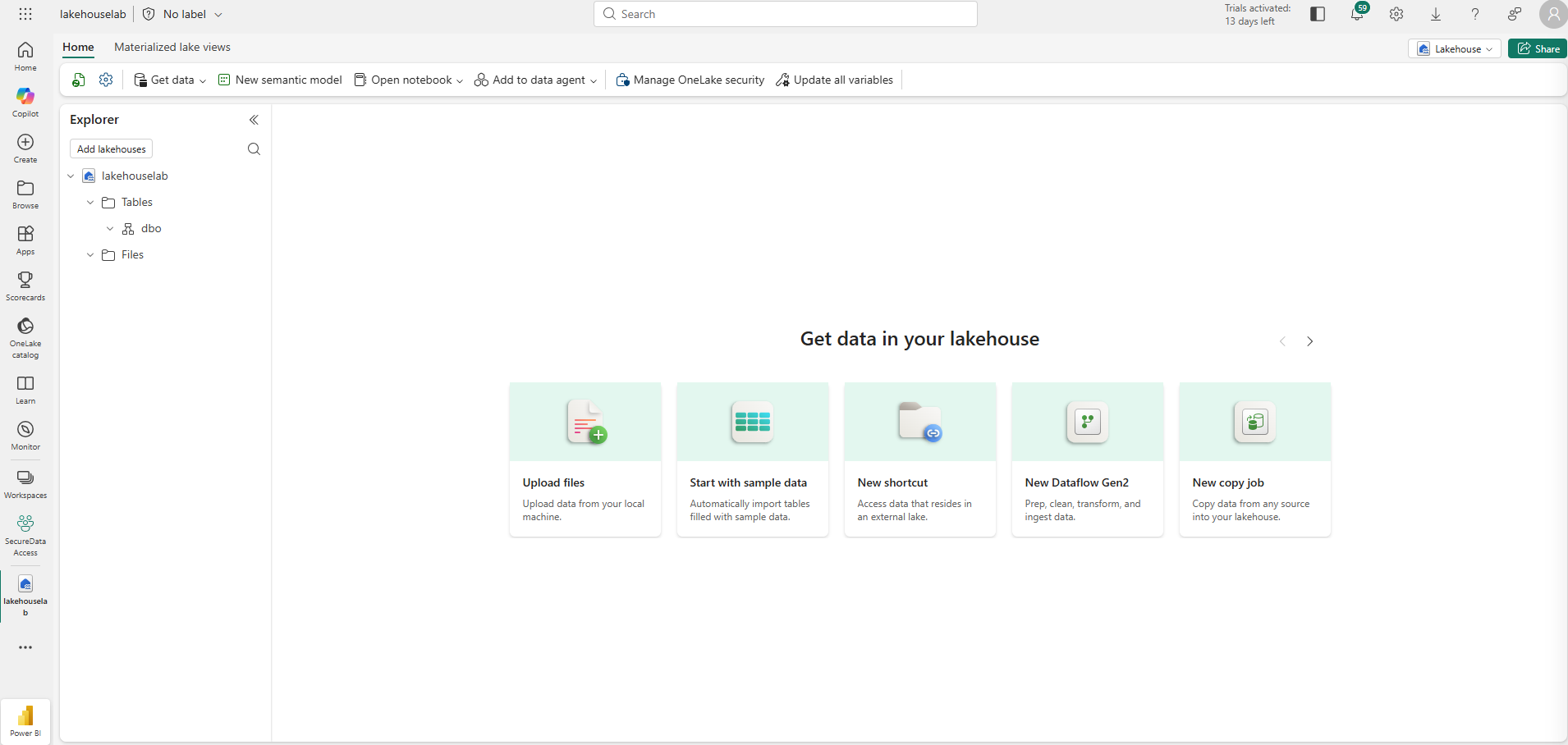Click in the top Search box
Screen dimensions: 1568x745
786,14
